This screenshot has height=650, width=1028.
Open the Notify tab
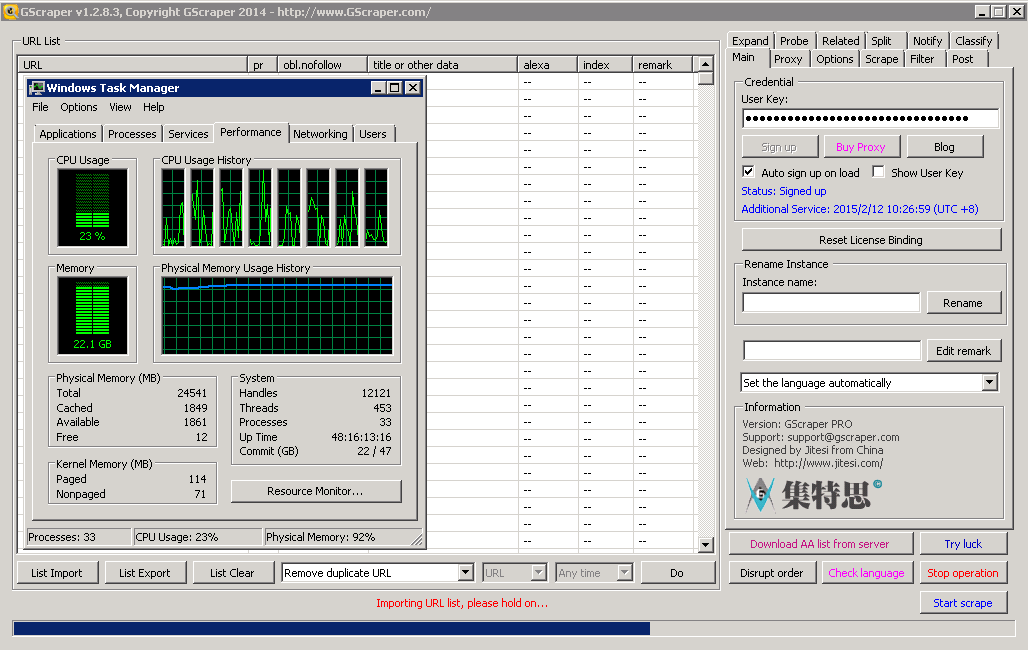[927, 41]
